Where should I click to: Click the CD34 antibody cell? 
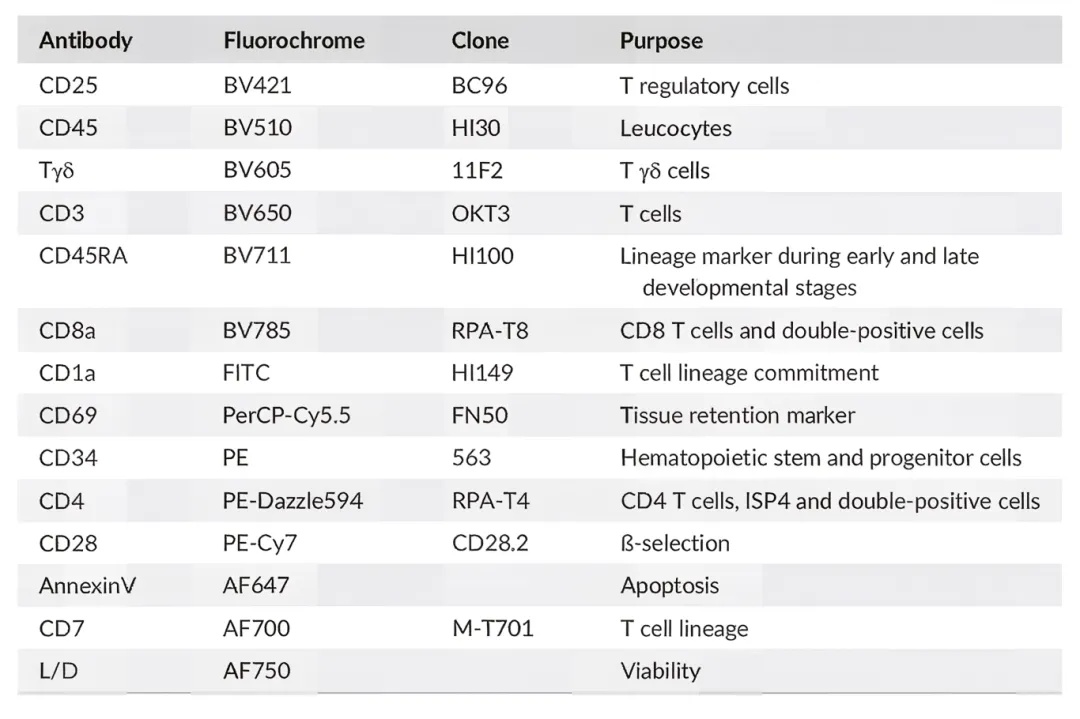pos(68,458)
